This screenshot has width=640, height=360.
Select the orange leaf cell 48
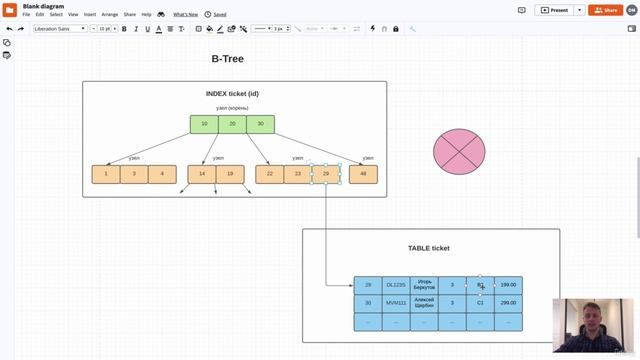(363, 174)
